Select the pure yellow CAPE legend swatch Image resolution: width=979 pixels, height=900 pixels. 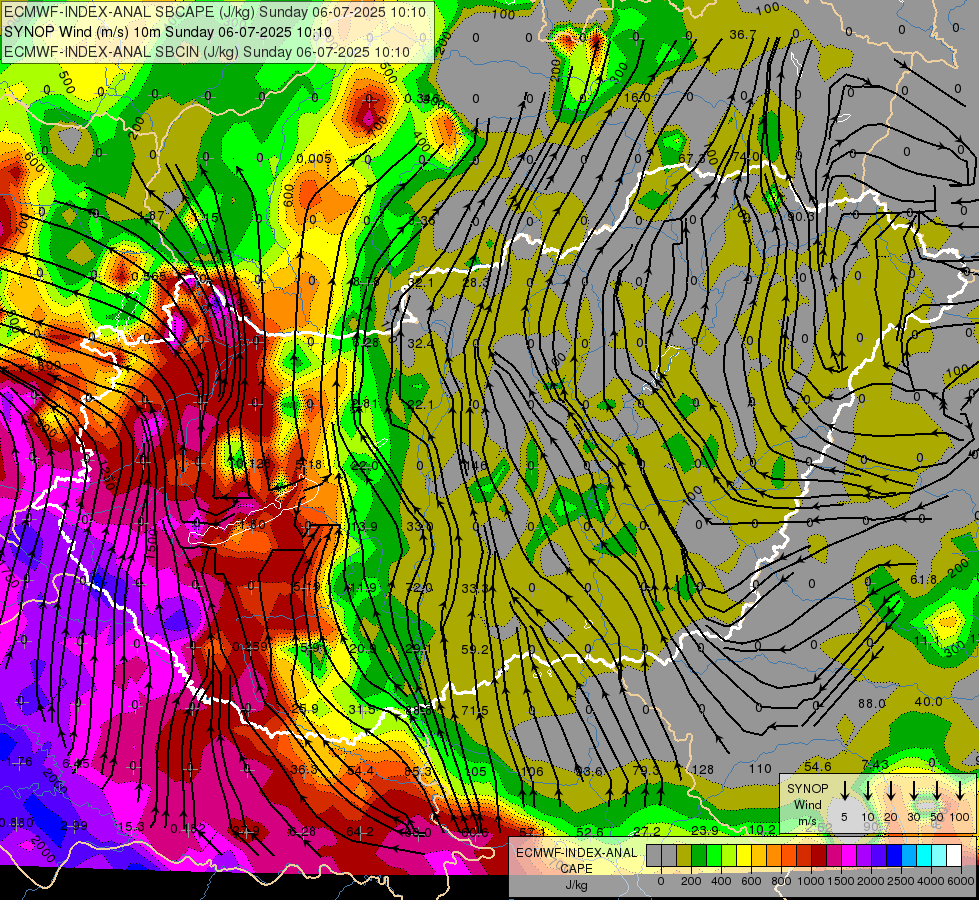pyautogui.click(x=745, y=855)
